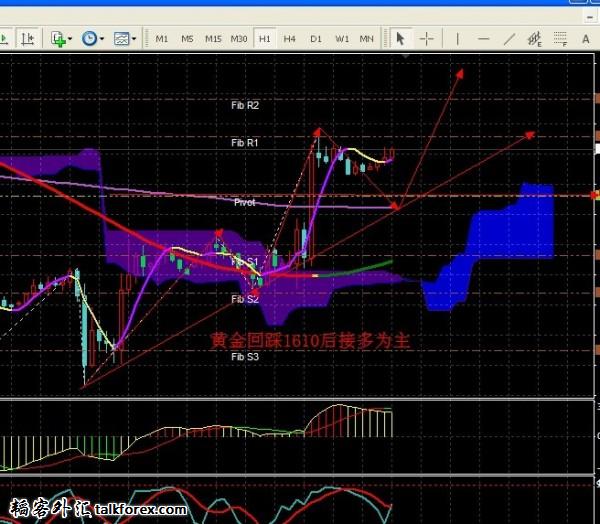Draw a horizontal line on chart
This screenshot has width=600, height=524.
[x=484, y=39]
